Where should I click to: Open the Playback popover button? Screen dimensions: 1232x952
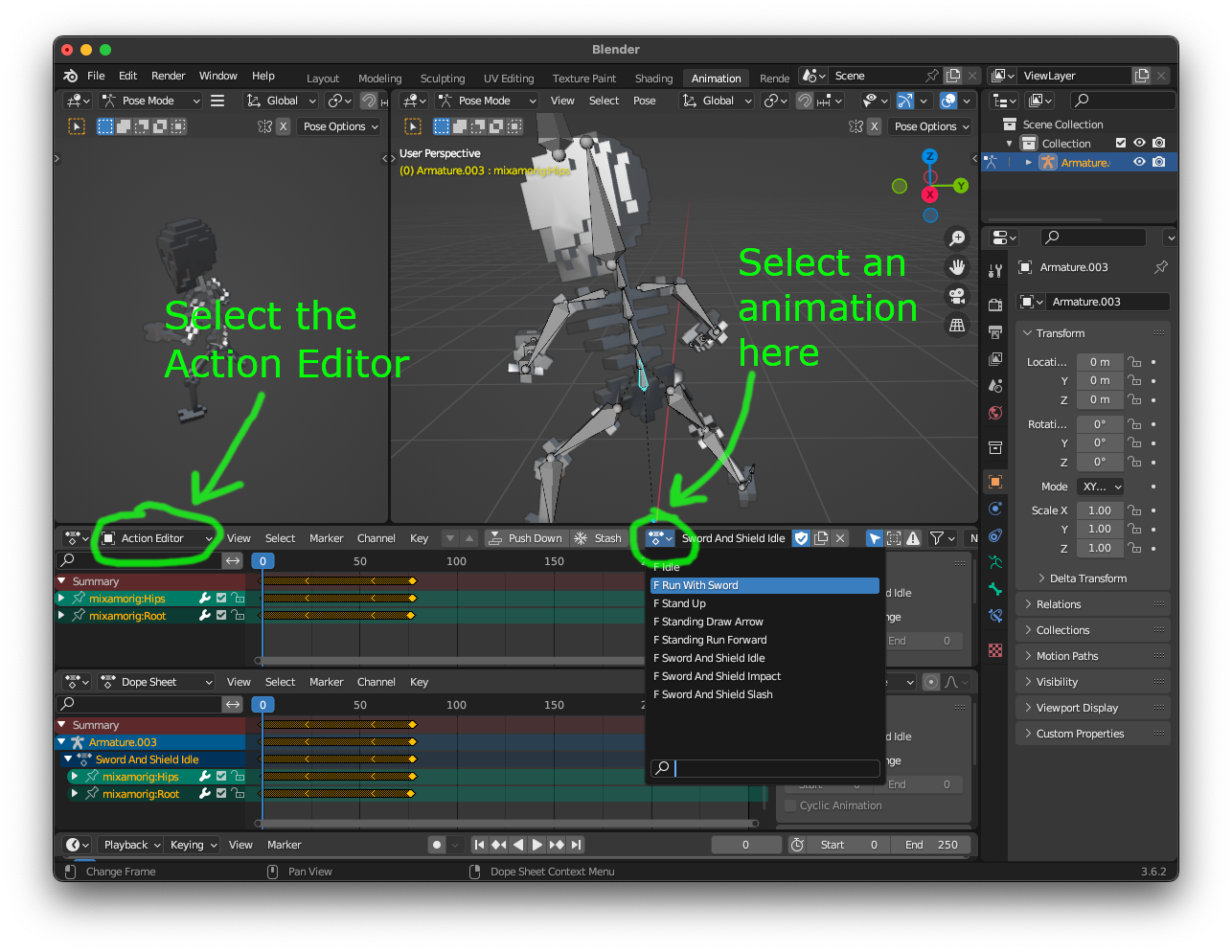point(131,845)
